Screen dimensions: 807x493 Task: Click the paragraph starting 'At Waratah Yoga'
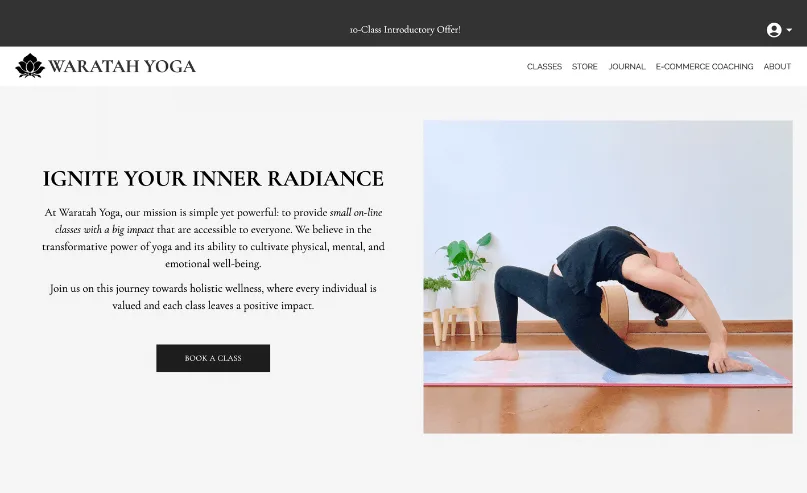click(x=213, y=238)
